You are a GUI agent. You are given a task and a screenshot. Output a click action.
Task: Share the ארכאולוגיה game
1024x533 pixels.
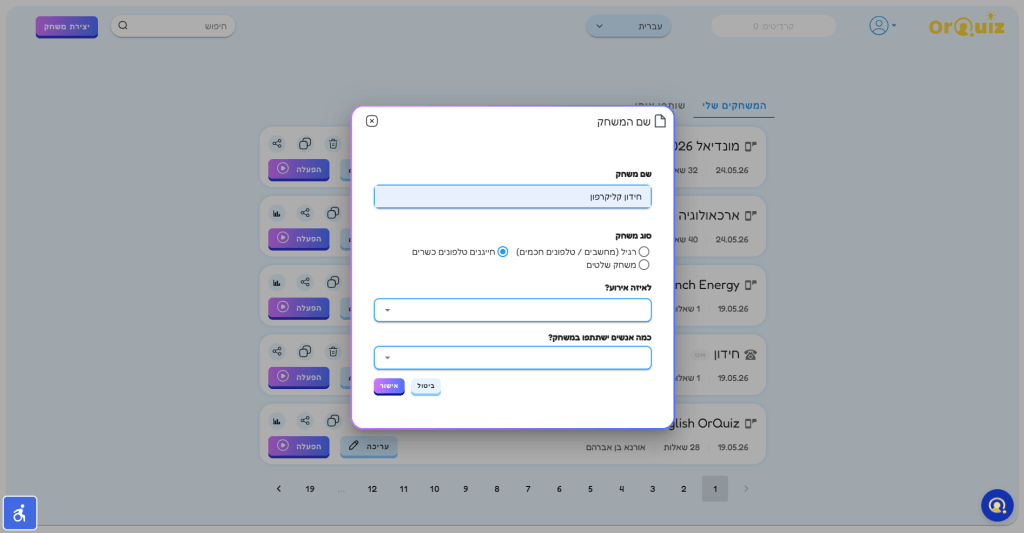click(305, 213)
